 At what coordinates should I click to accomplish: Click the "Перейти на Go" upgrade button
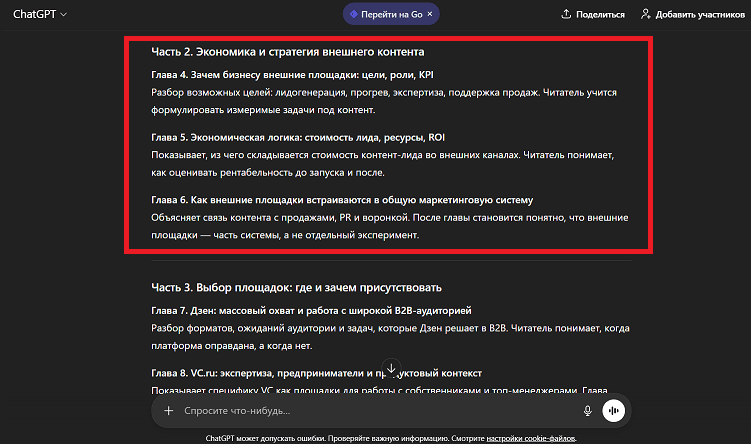(385, 14)
